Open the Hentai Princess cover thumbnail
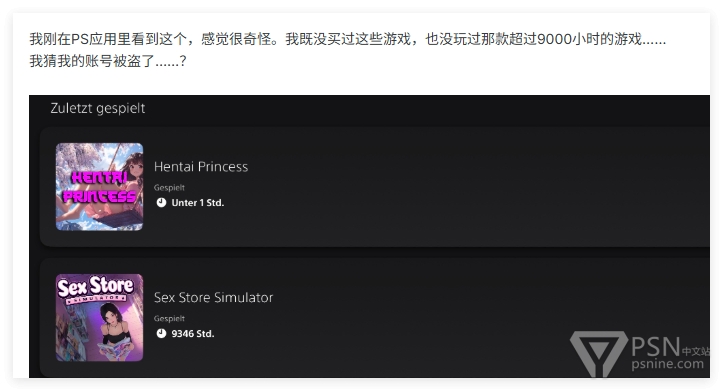 (99, 186)
